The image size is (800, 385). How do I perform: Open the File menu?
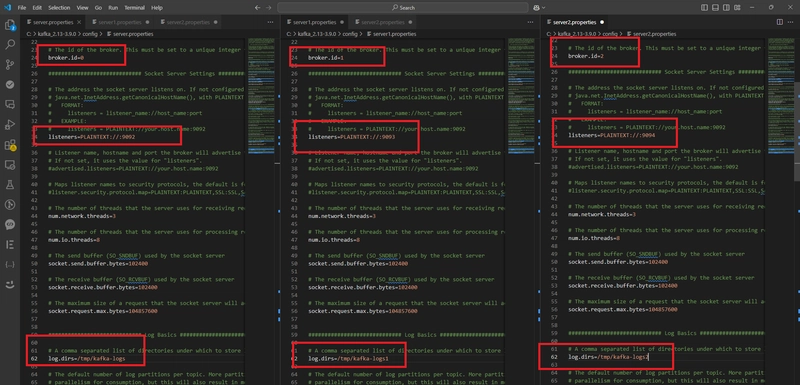[x=22, y=8]
